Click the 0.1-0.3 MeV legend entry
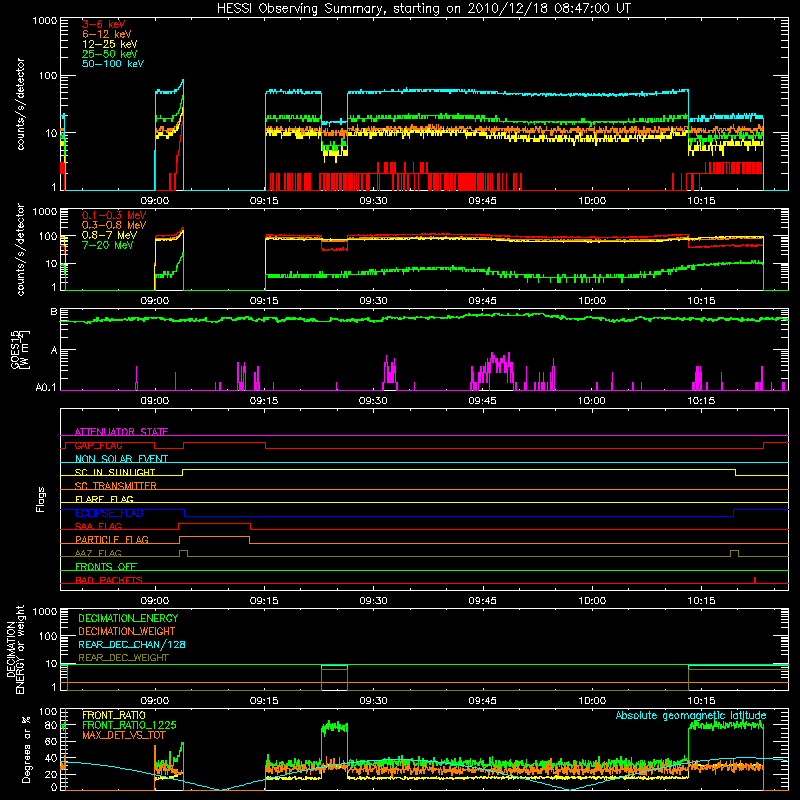 pyautogui.click(x=114, y=215)
